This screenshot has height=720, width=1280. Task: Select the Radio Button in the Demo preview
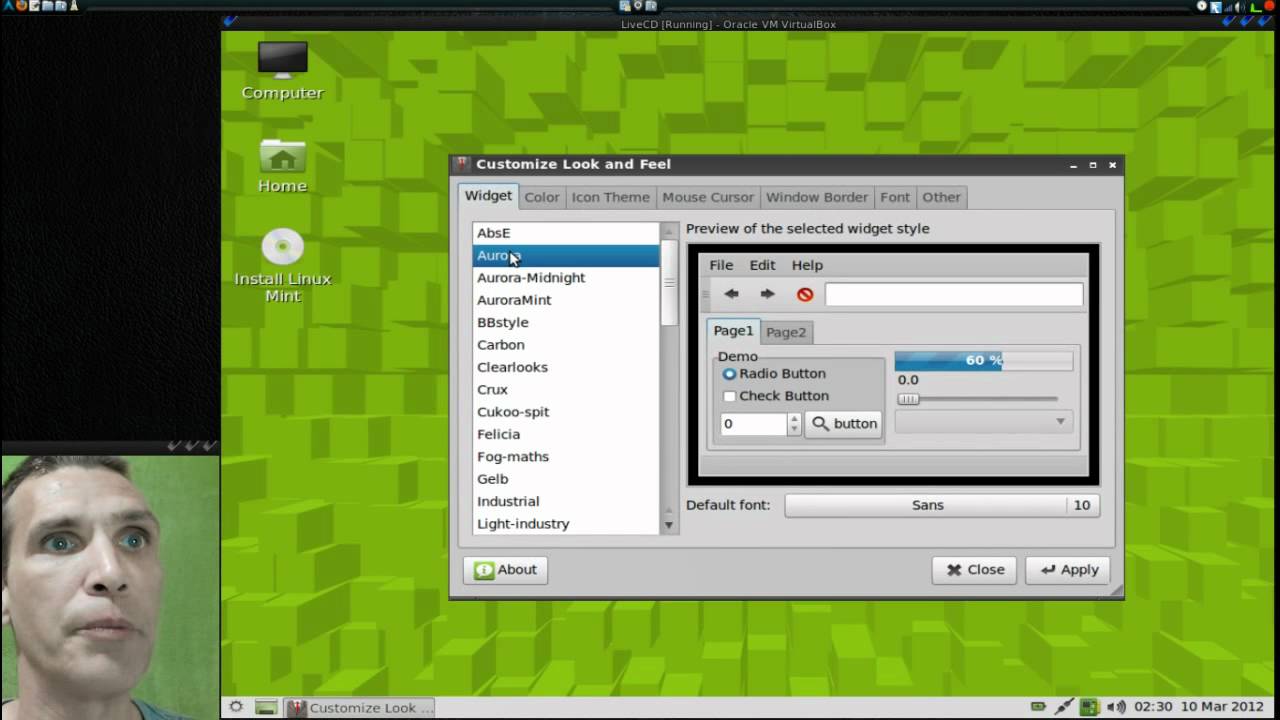[774, 373]
